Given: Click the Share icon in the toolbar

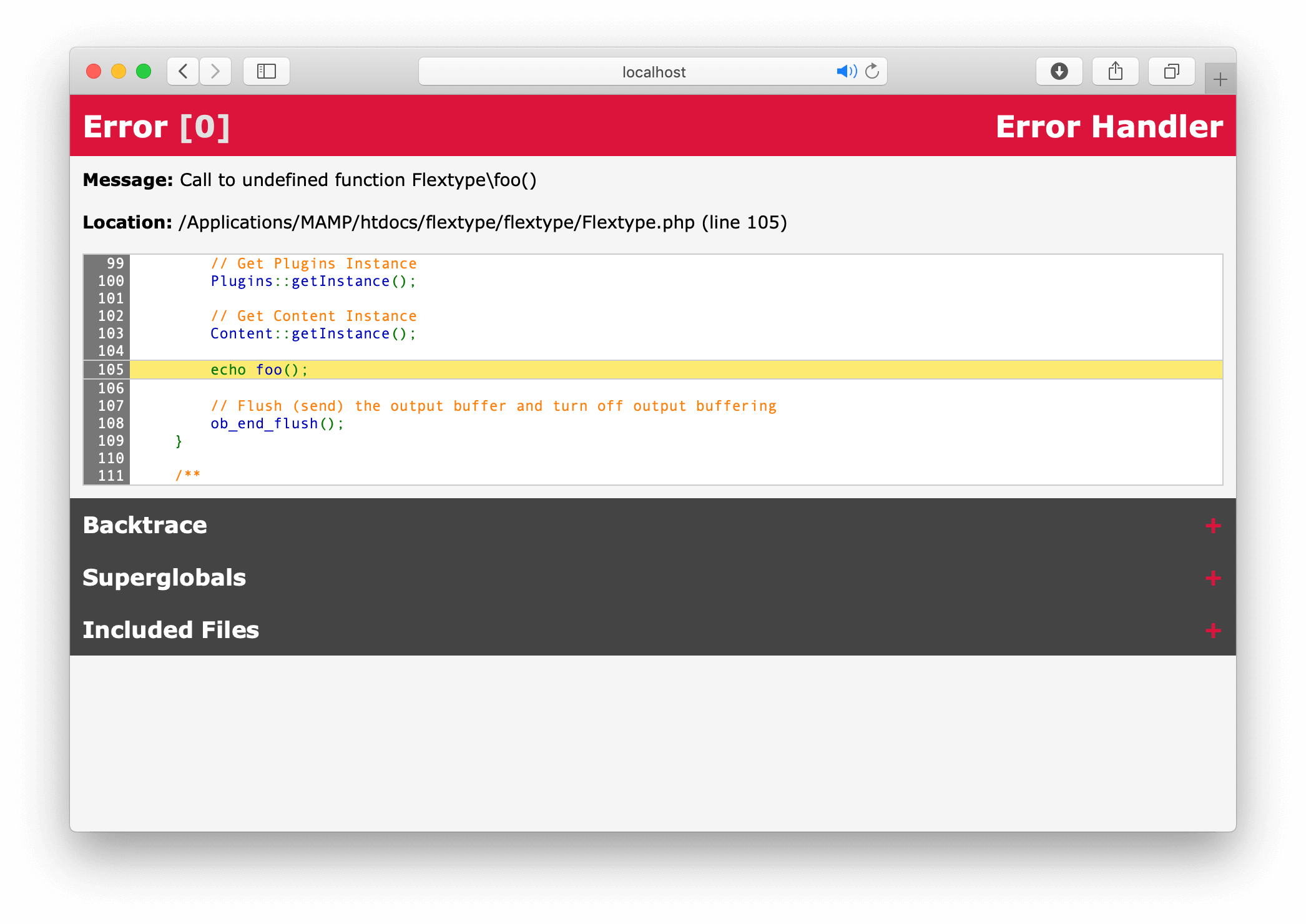Looking at the screenshot, I should 1116,71.
